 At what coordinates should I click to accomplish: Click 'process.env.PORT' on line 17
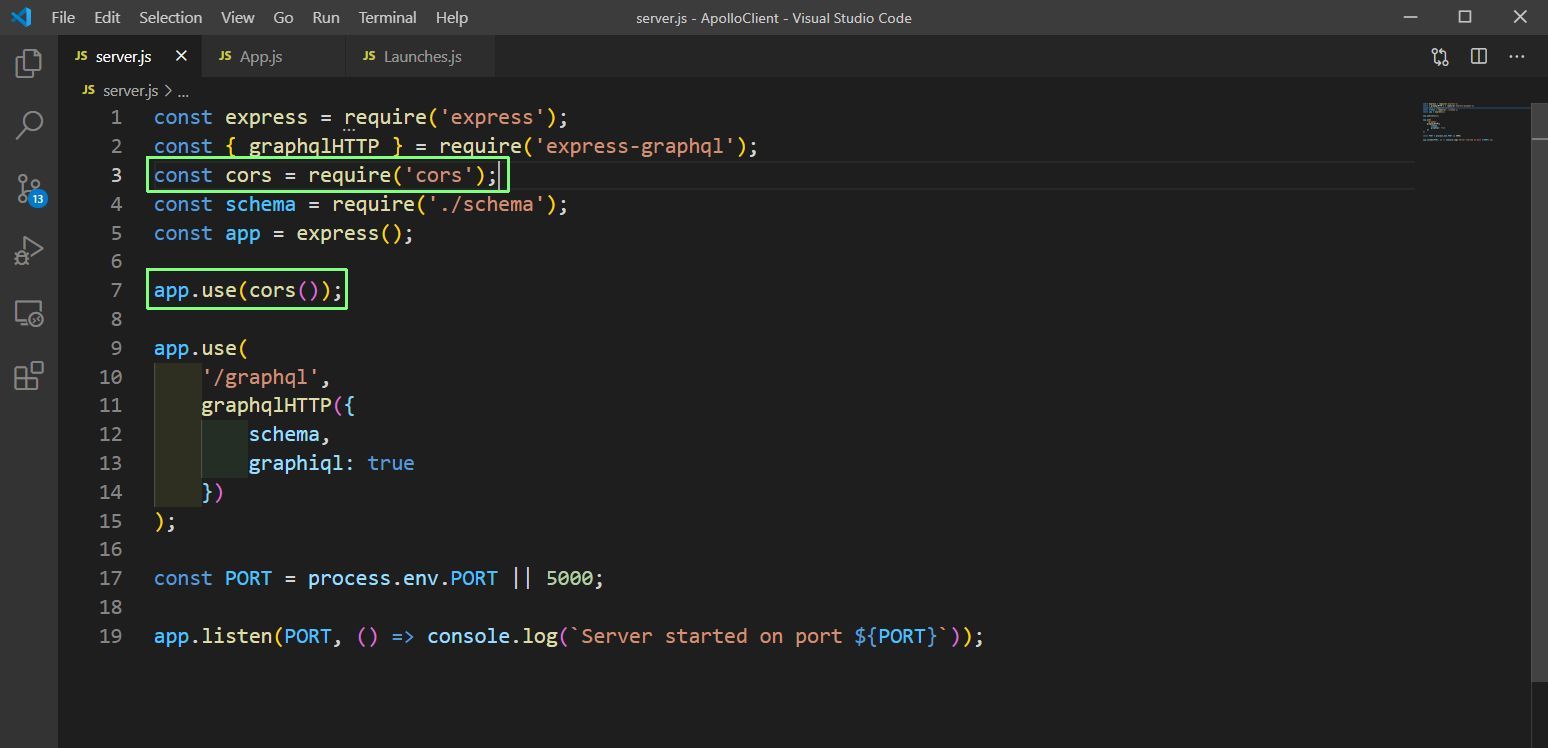tap(403, 579)
